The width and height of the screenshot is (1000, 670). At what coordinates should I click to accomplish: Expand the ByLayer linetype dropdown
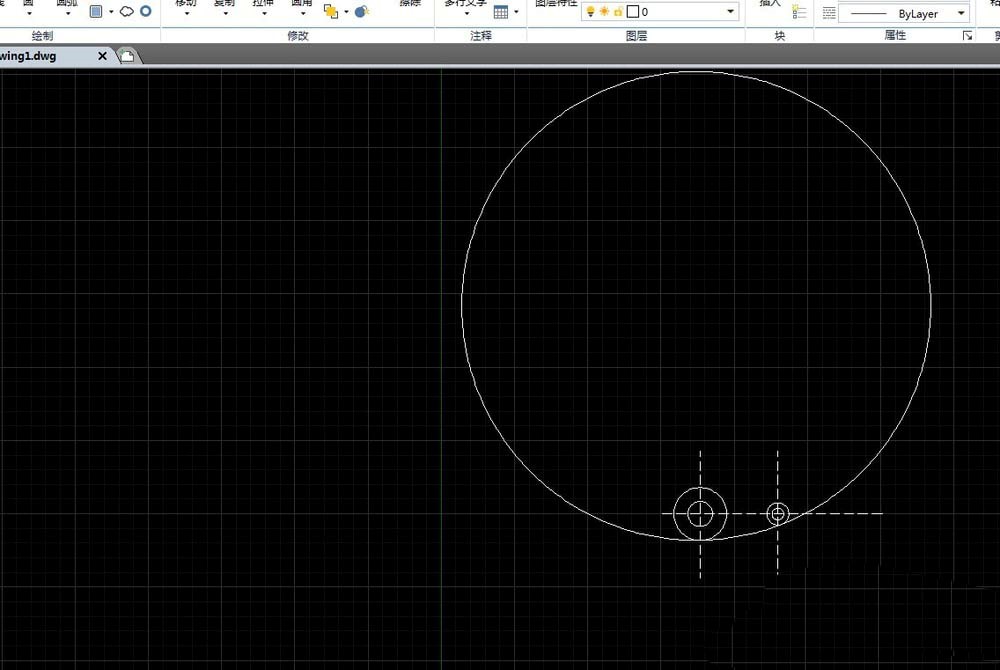pyautogui.click(x=961, y=14)
